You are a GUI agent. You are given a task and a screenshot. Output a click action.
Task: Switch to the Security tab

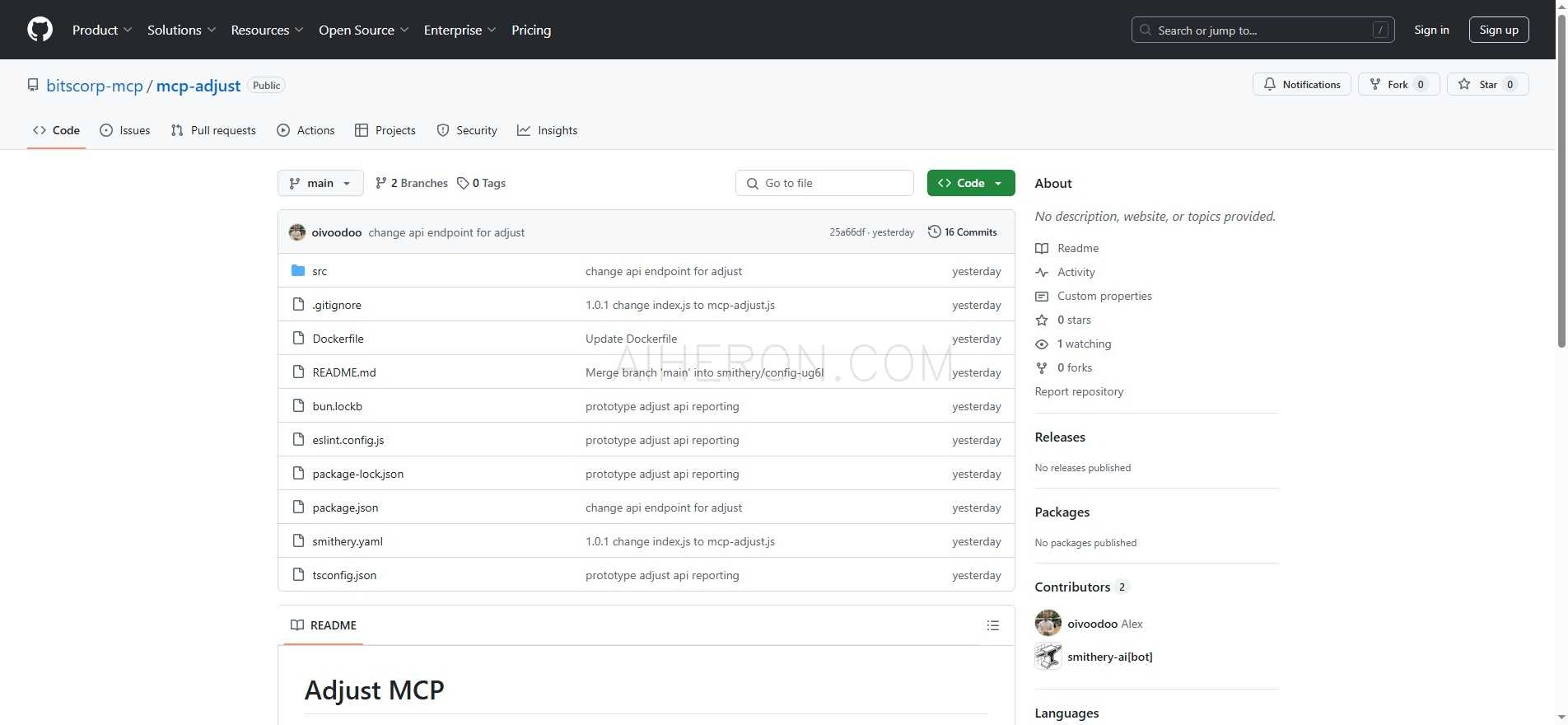[x=467, y=130]
